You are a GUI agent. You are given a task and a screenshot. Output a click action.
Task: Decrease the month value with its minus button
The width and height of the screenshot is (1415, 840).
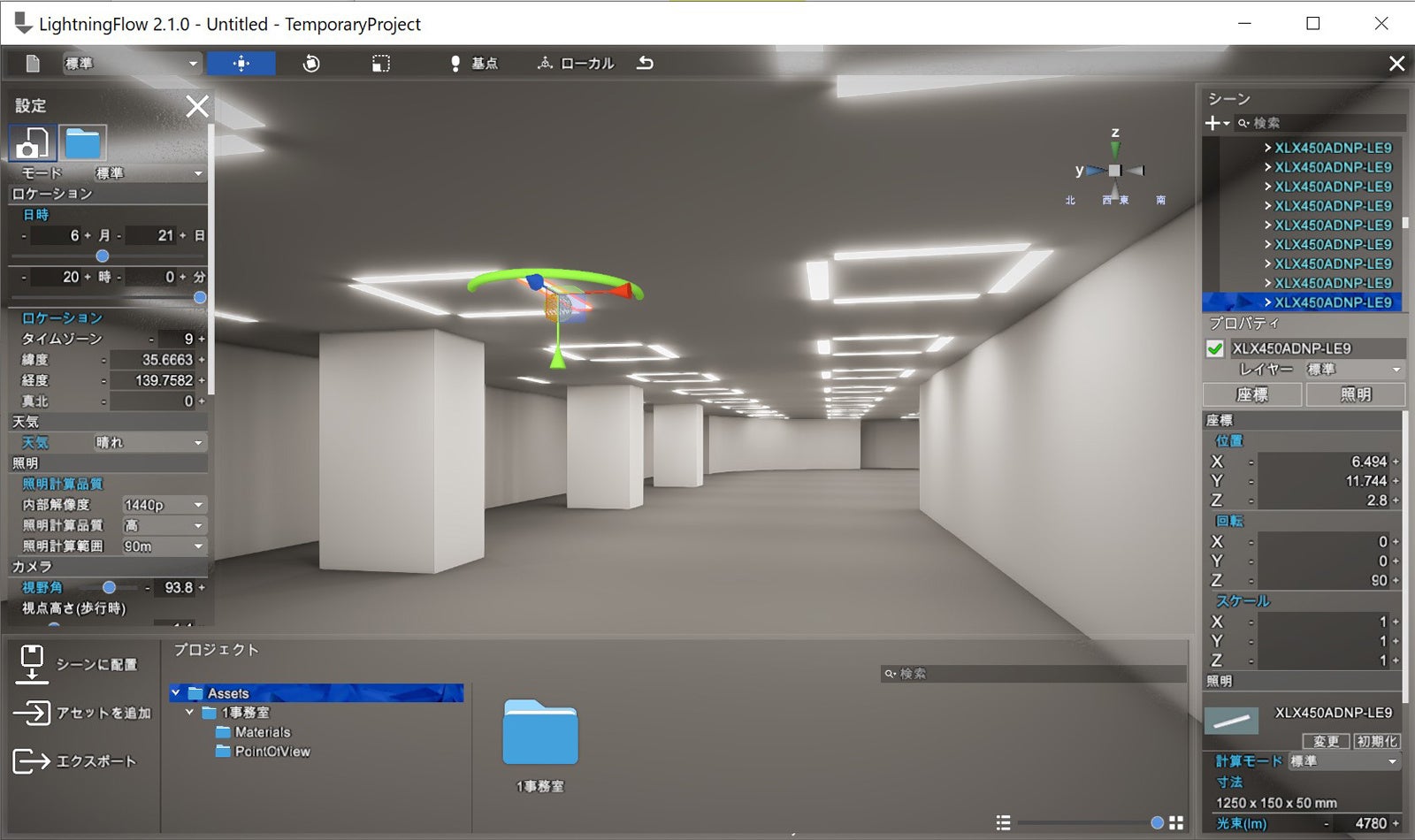(x=24, y=236)
